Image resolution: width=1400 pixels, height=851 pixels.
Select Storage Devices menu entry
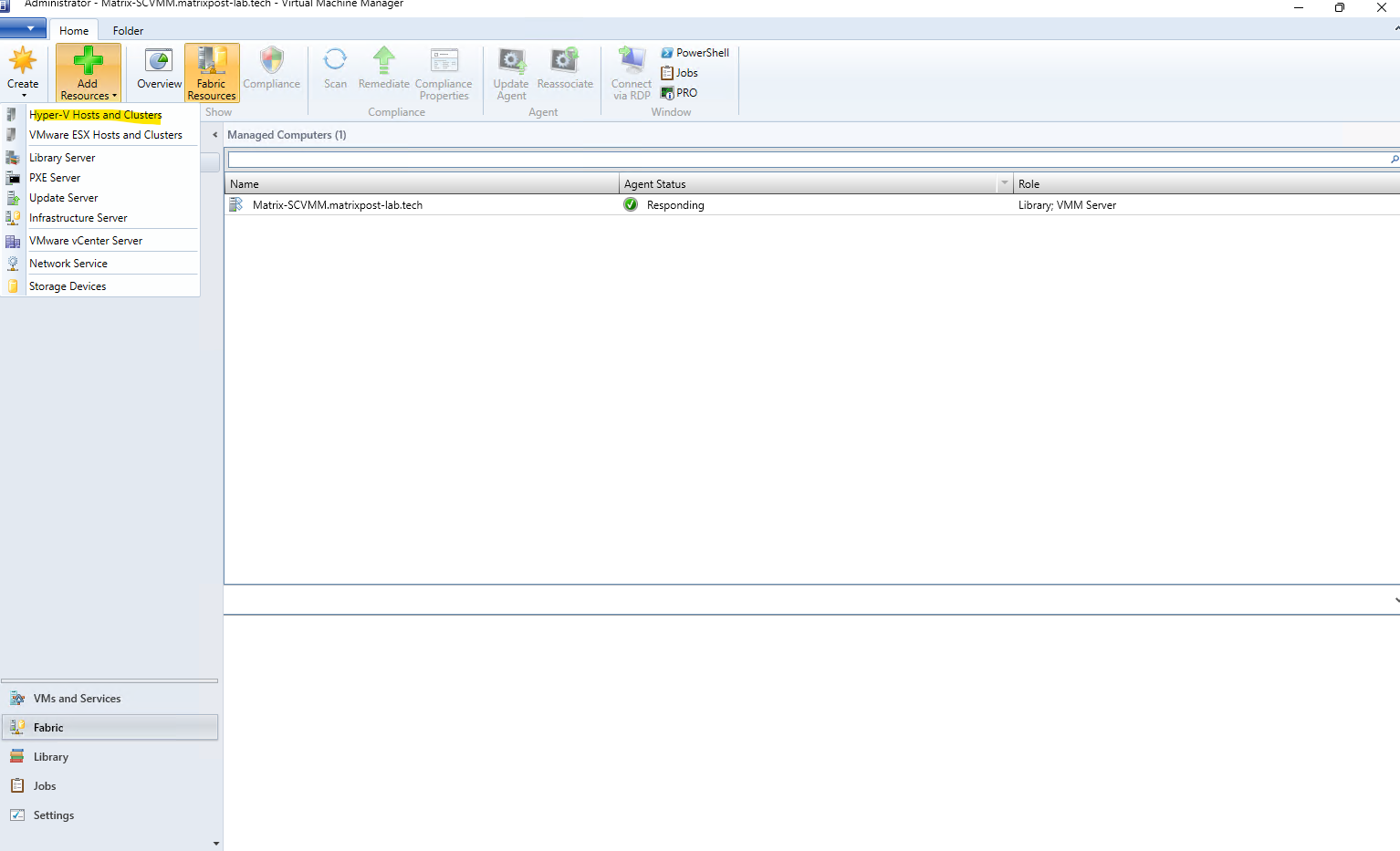click(68, 286)
